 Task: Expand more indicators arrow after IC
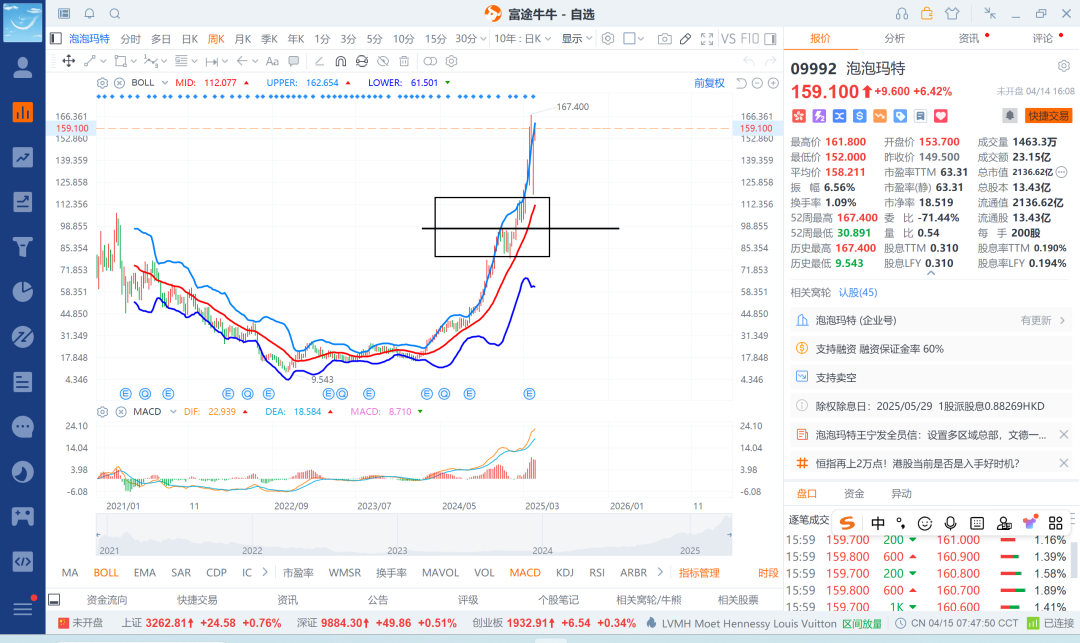coord(265,572)
